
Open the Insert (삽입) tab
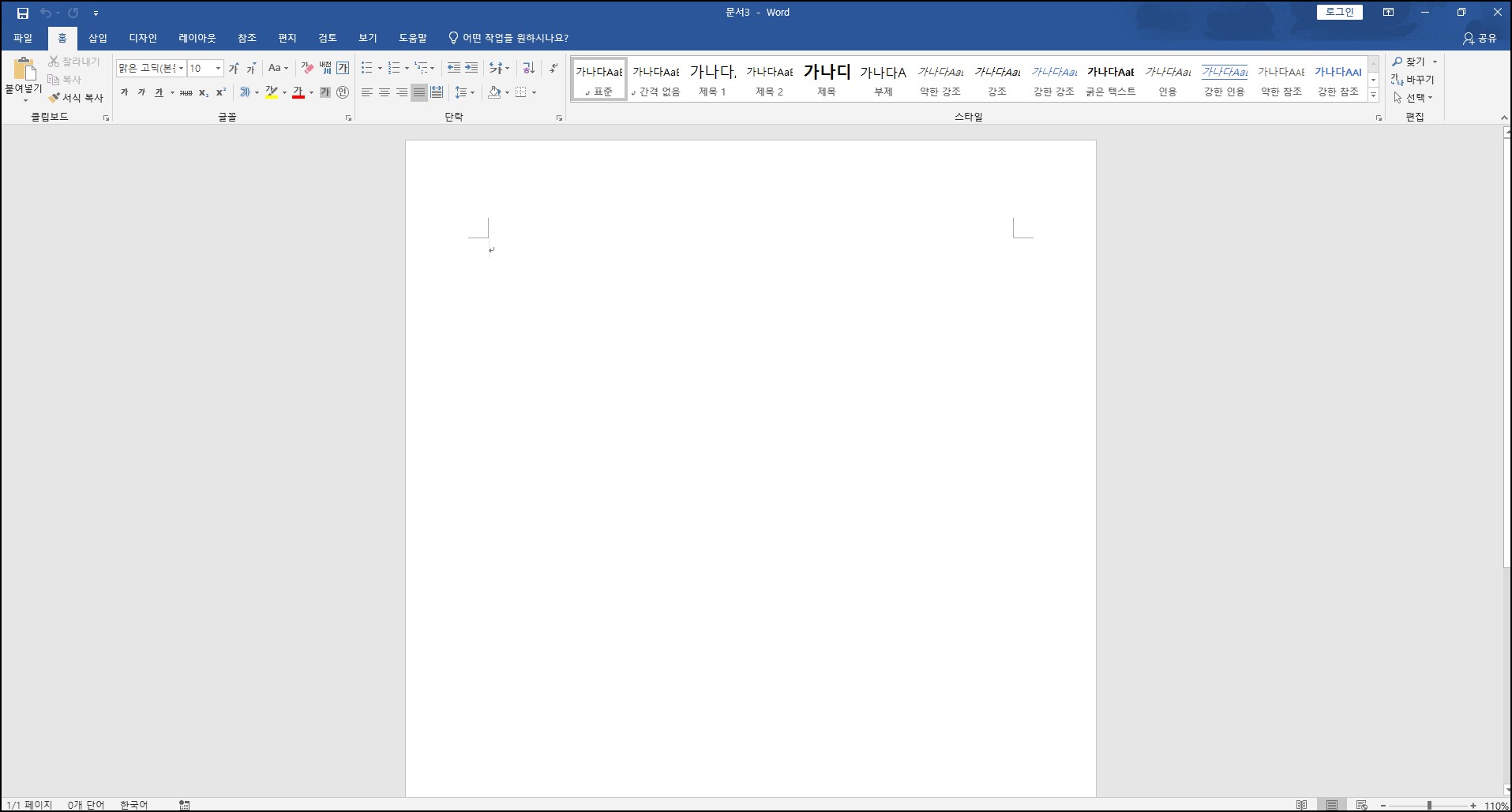coord(98,38)
